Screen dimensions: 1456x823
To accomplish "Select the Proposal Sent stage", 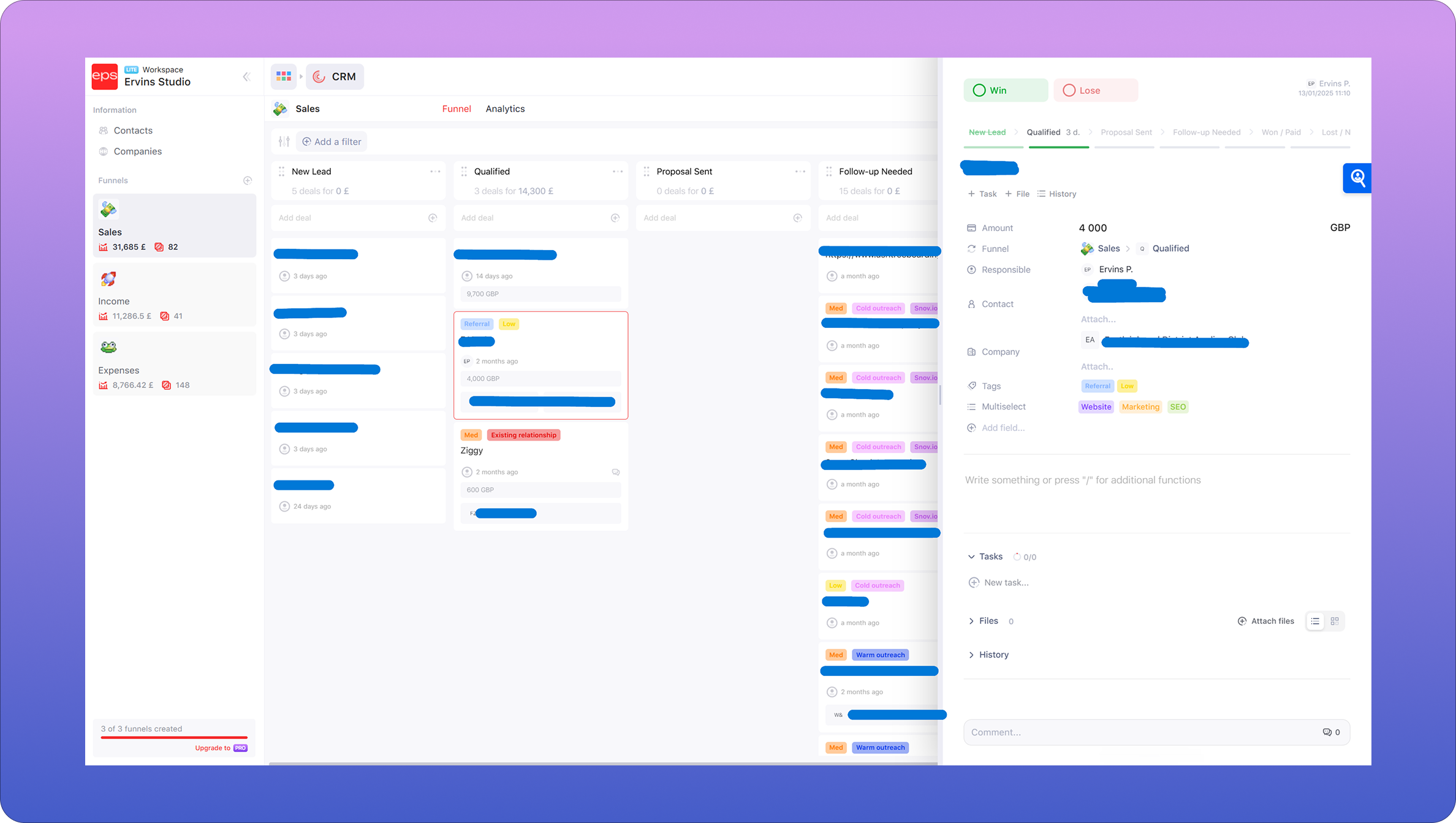I will [x=1126, y=132].
